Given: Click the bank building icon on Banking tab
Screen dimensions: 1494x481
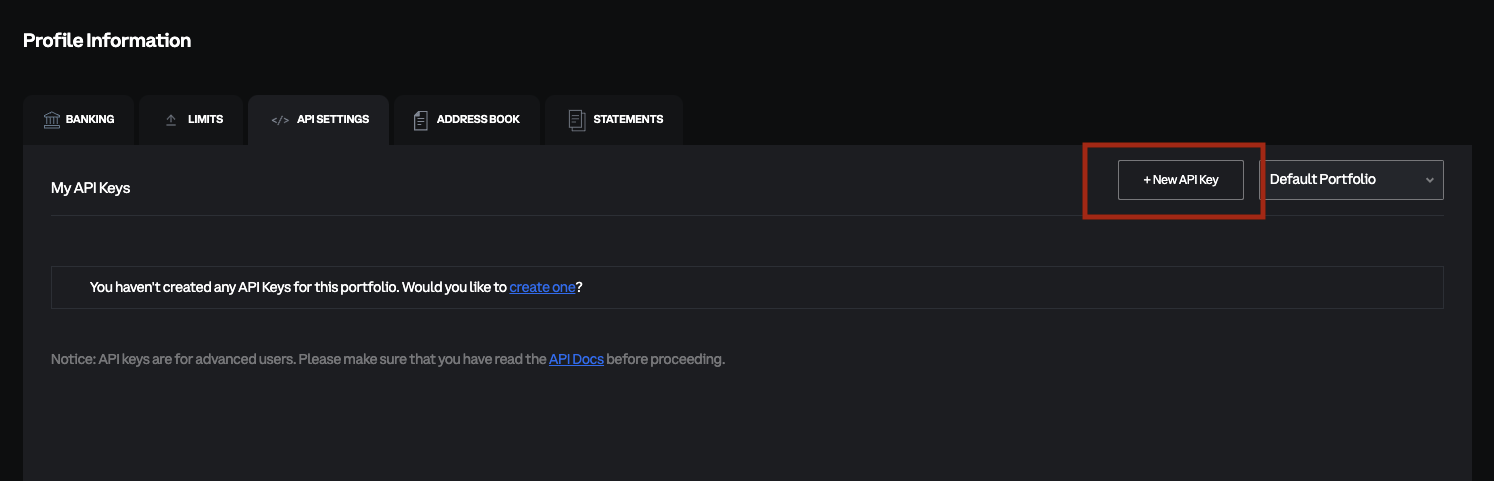Looking at the screenshot, I should click(x=52, y=120).
